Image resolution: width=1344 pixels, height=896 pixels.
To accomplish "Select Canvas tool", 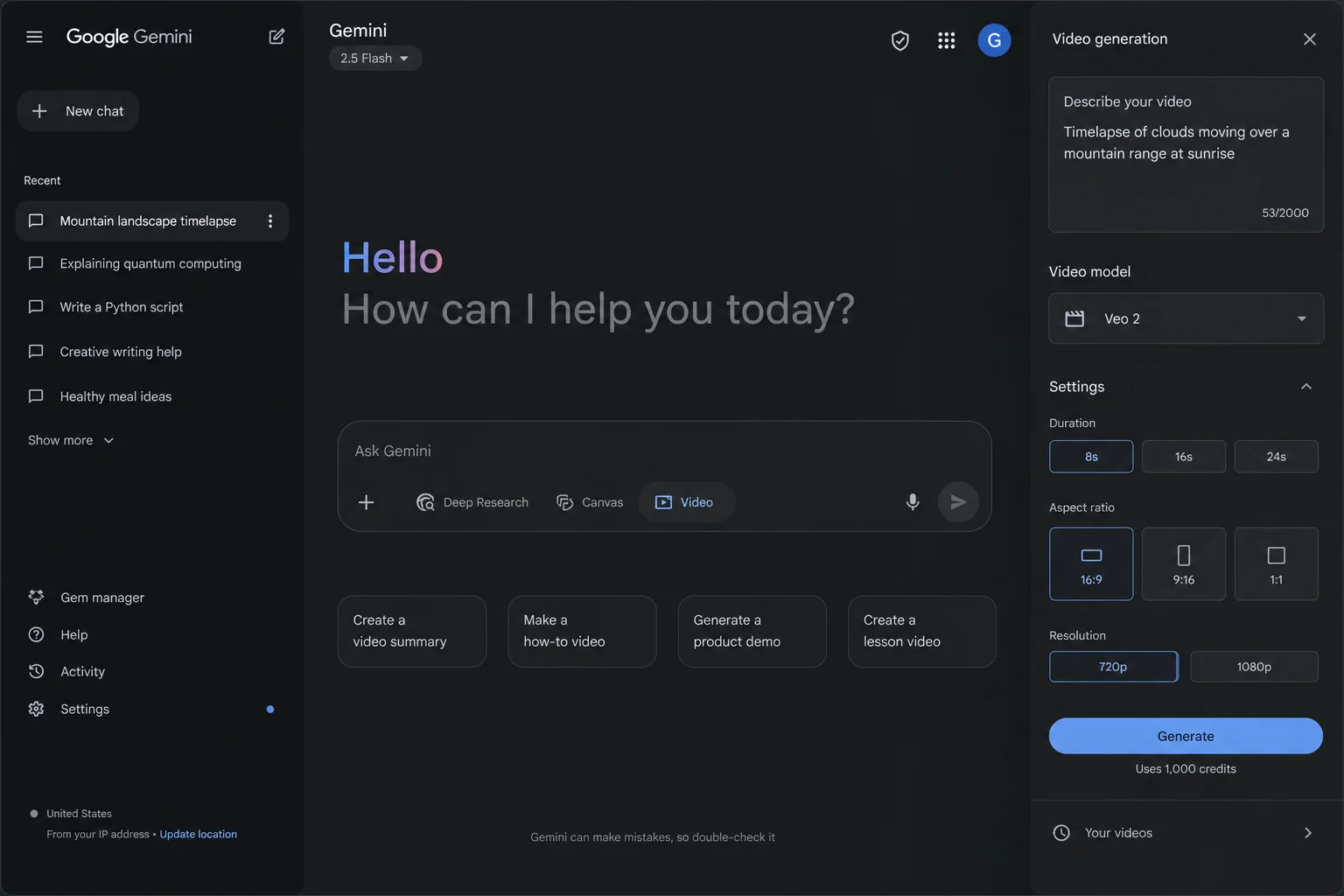I will point(590,502).
